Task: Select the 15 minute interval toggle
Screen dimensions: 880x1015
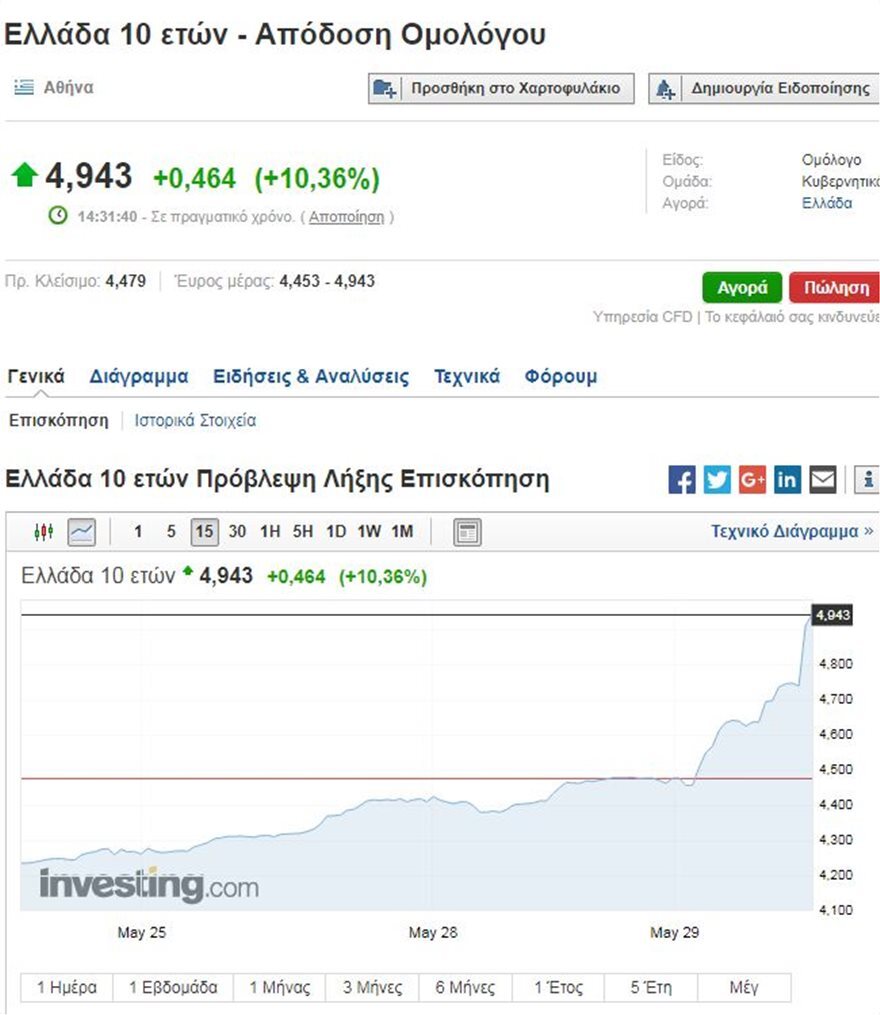Action: (204, 532)
